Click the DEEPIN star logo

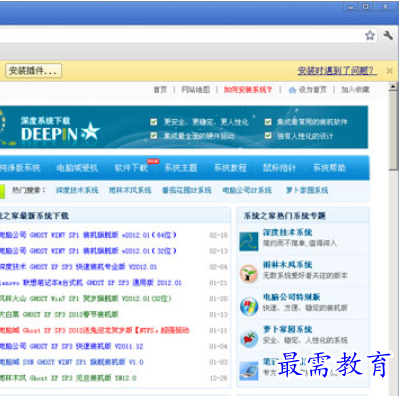tap(90, 132)
